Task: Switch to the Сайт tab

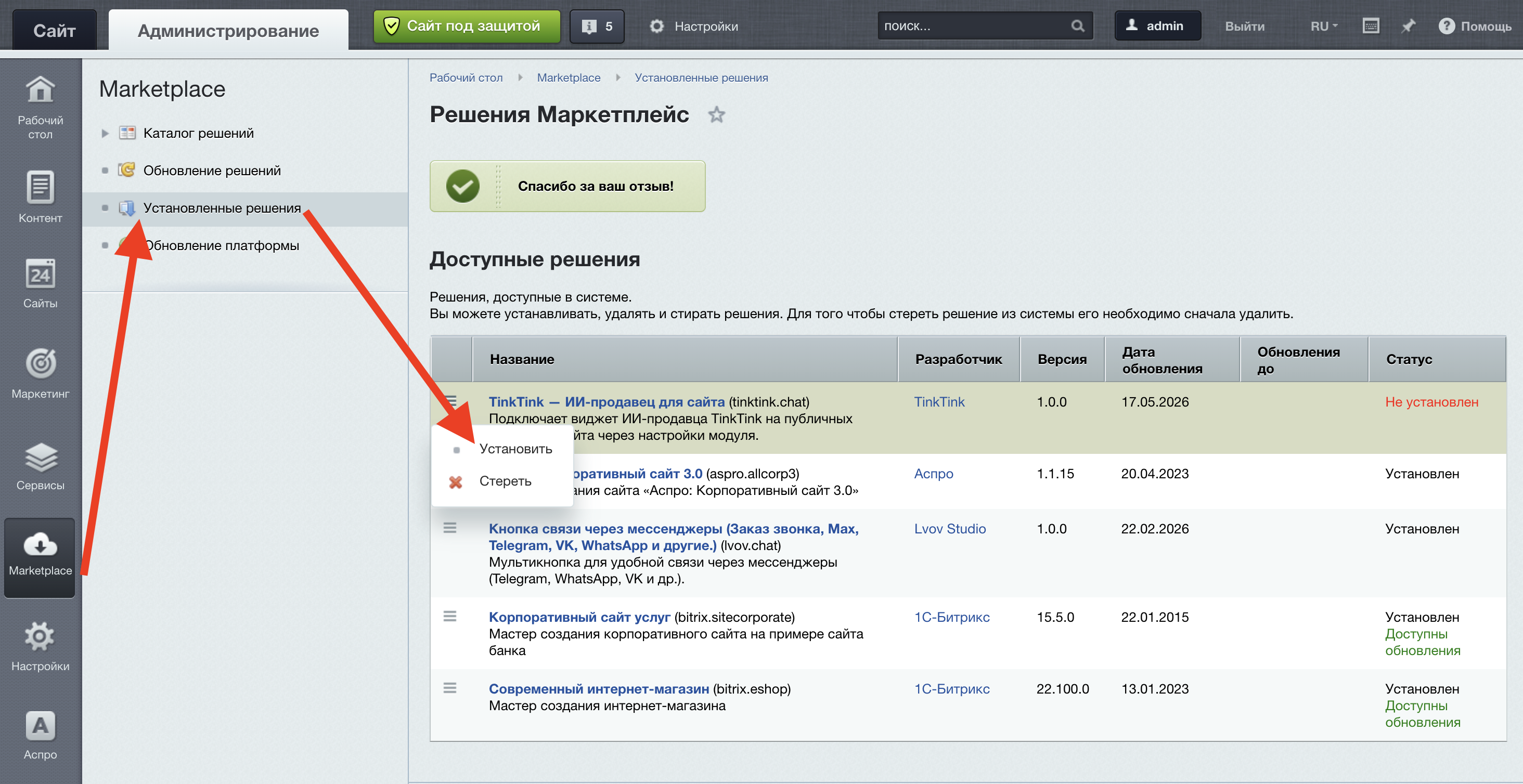Action: click(x=55, y=30)
